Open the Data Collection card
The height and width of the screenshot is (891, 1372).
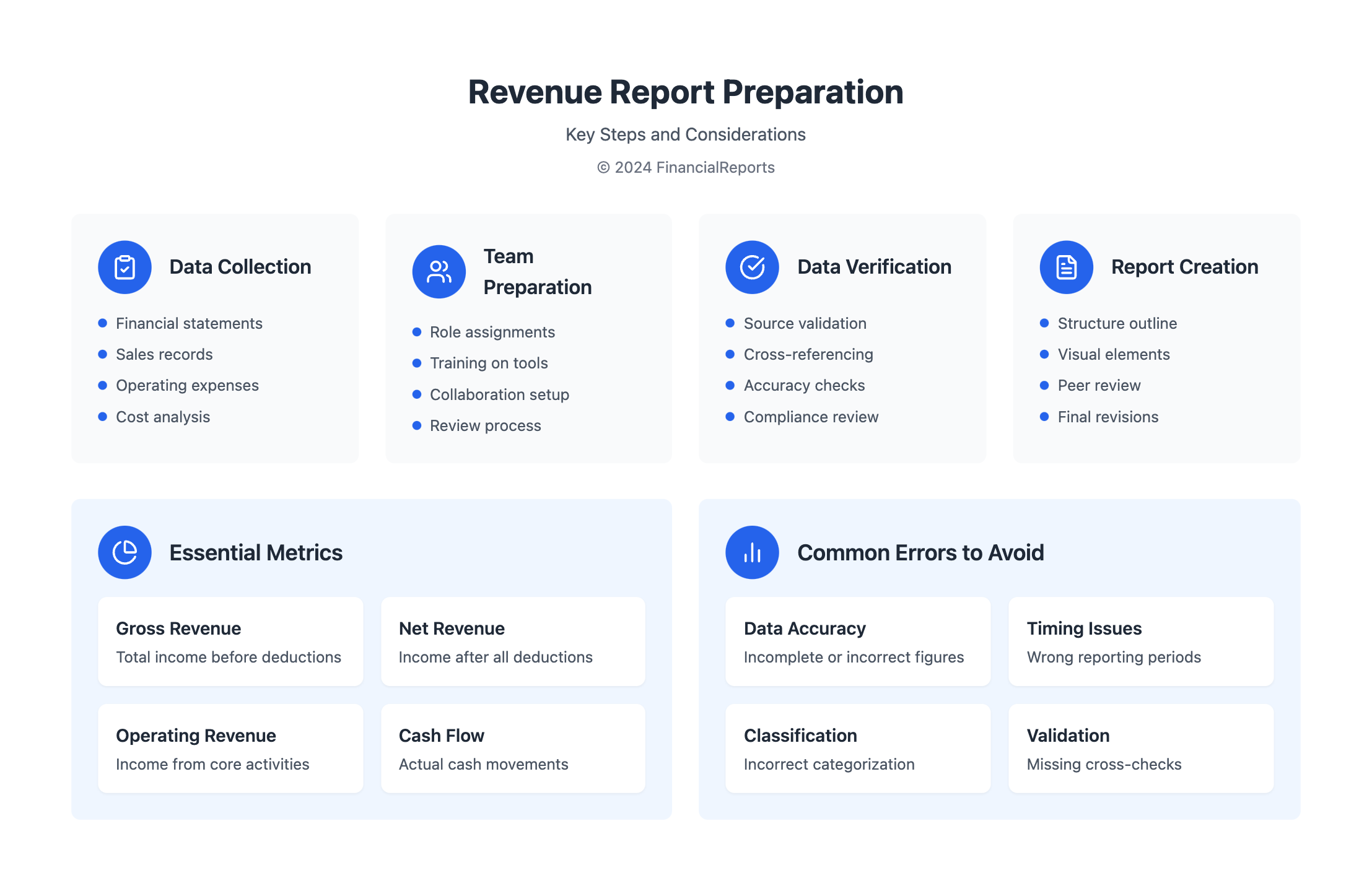215,337
